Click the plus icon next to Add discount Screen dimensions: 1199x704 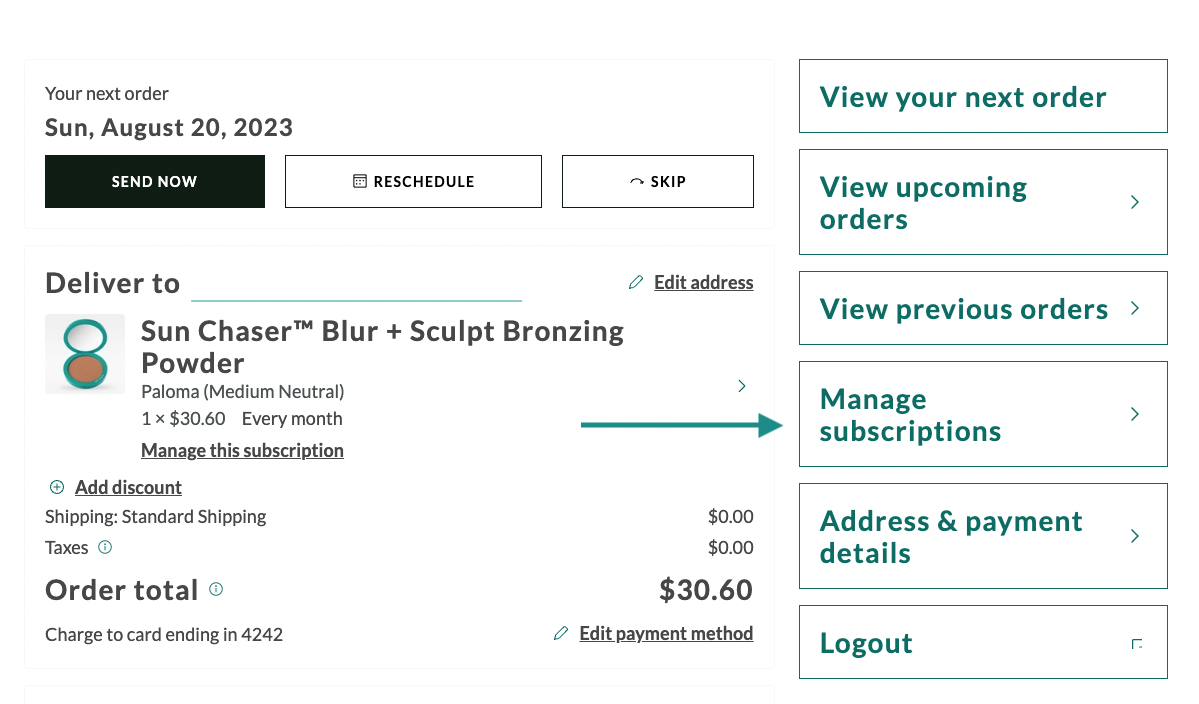pos(57,487)
